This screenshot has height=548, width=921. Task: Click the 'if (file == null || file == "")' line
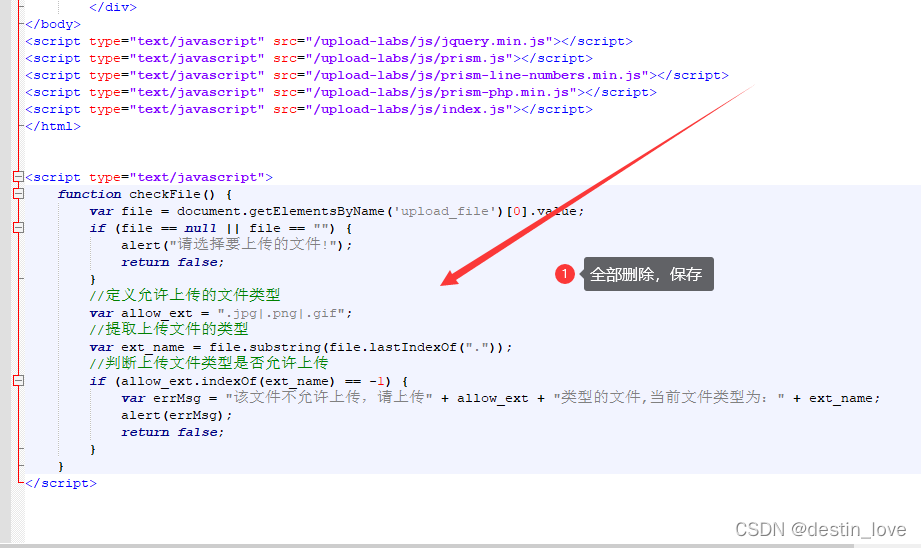point(221,228)
